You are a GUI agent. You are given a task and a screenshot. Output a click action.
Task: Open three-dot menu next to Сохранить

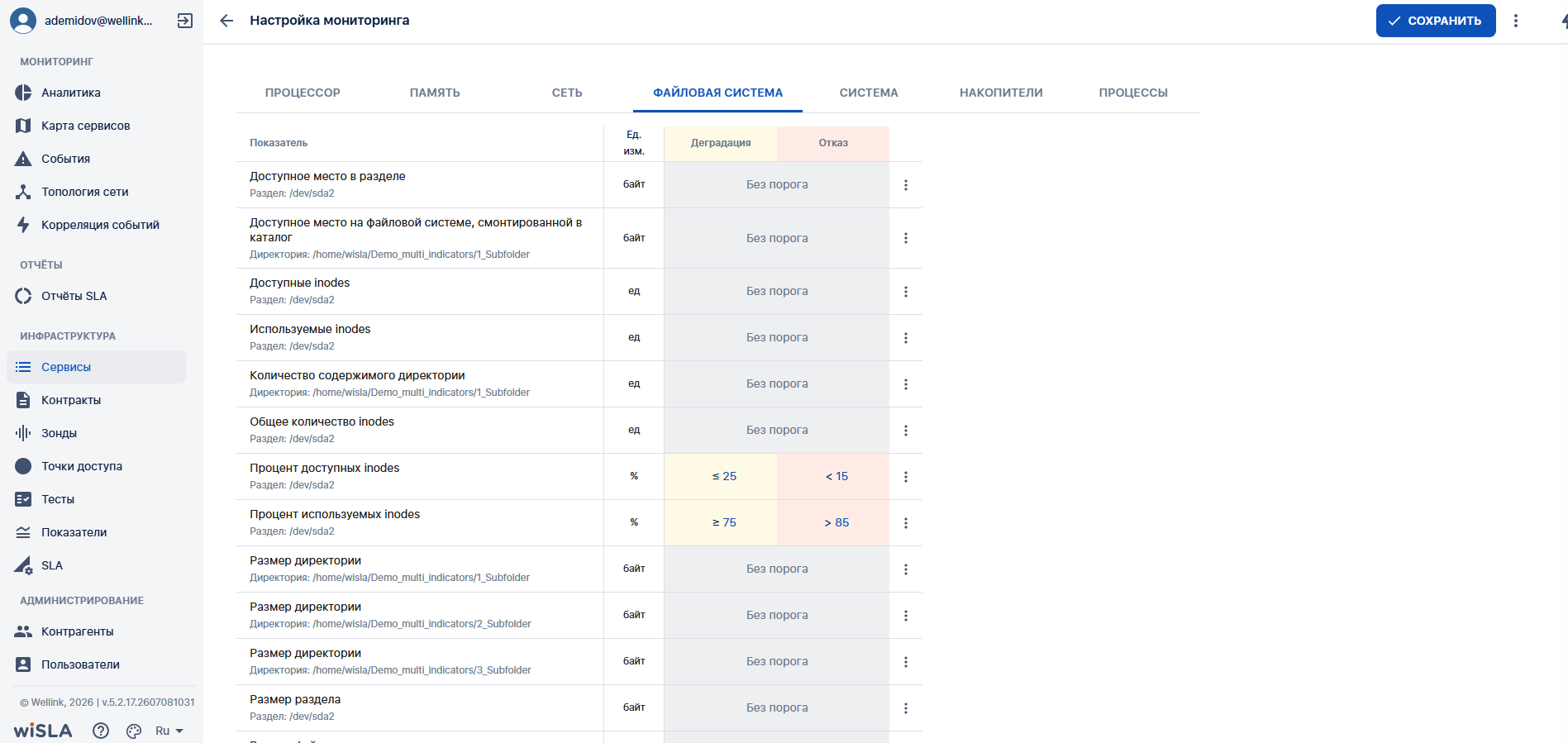tap(1516, 21)
